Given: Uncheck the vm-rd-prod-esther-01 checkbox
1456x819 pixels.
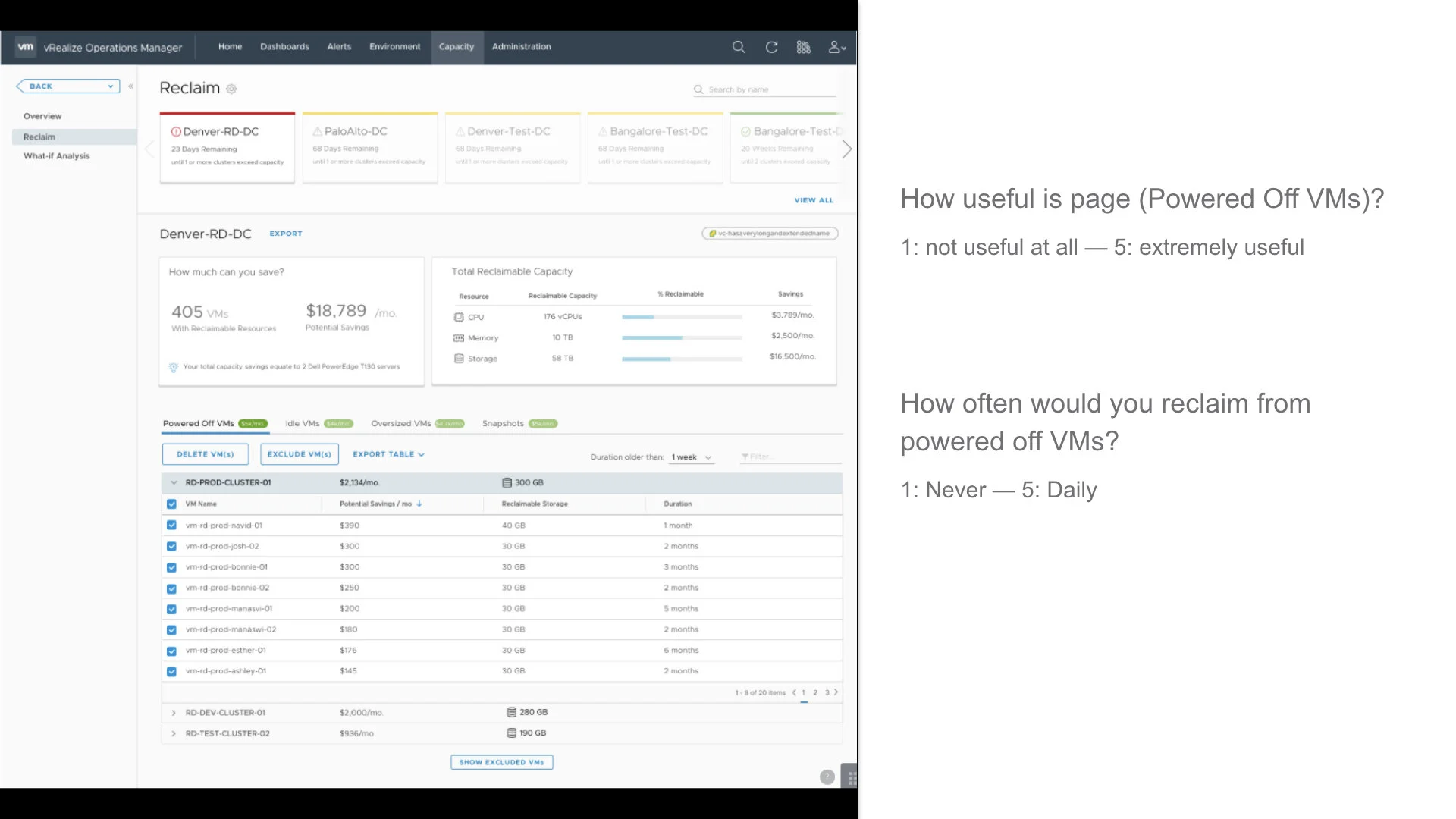Looking at the screenshot, I should point(171,651).
